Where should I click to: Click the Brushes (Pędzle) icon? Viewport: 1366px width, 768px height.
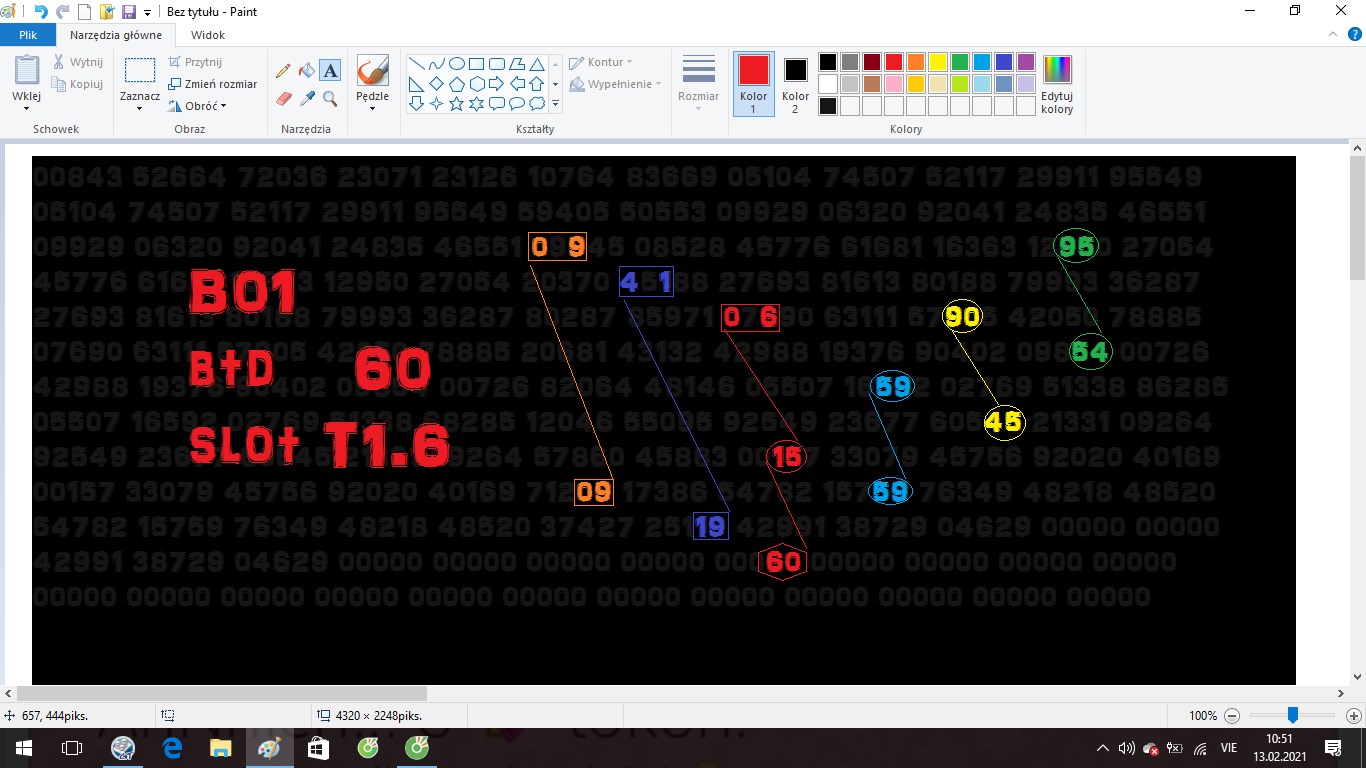coord(372,70)
